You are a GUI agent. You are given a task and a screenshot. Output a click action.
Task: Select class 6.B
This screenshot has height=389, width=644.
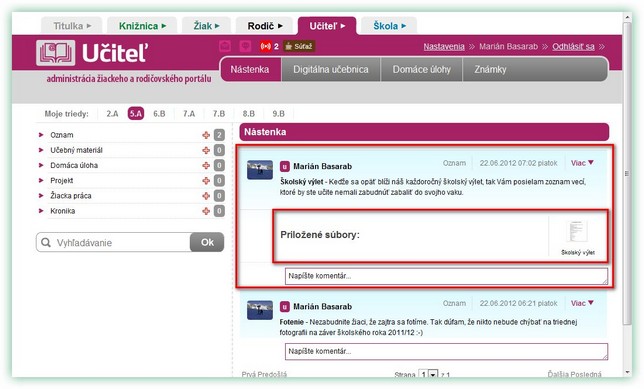pyautogui.click(x=159, y=114)
